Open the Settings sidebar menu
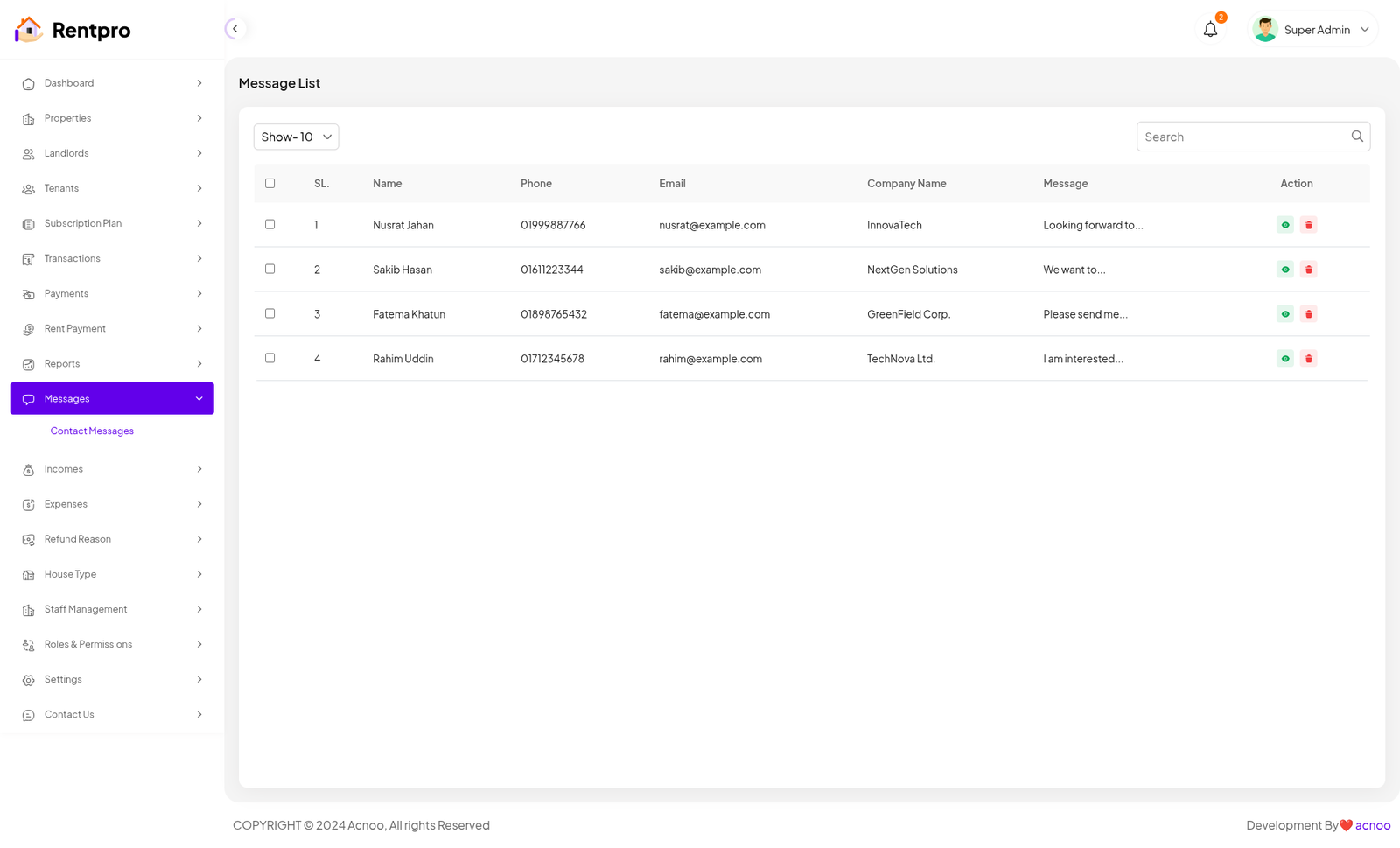The height and width of the screenshot is (848, 1400). [112, 680]
